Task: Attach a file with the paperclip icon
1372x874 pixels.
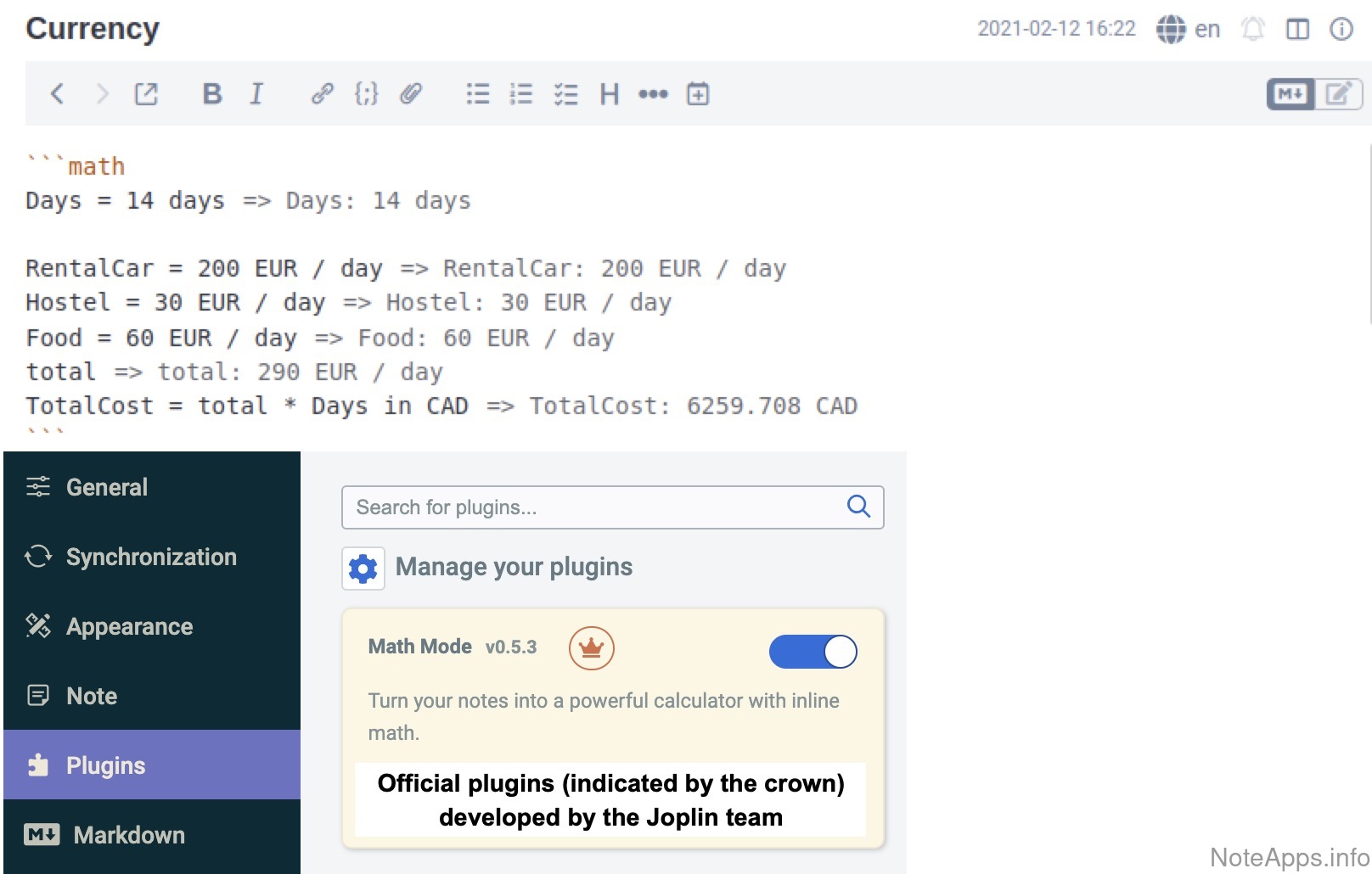Action: point(411,93)
